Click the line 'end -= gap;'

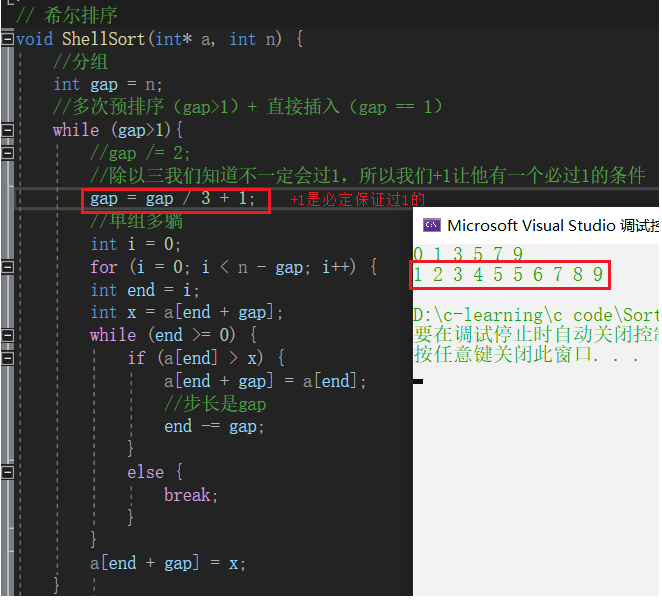tap(214, 426)
